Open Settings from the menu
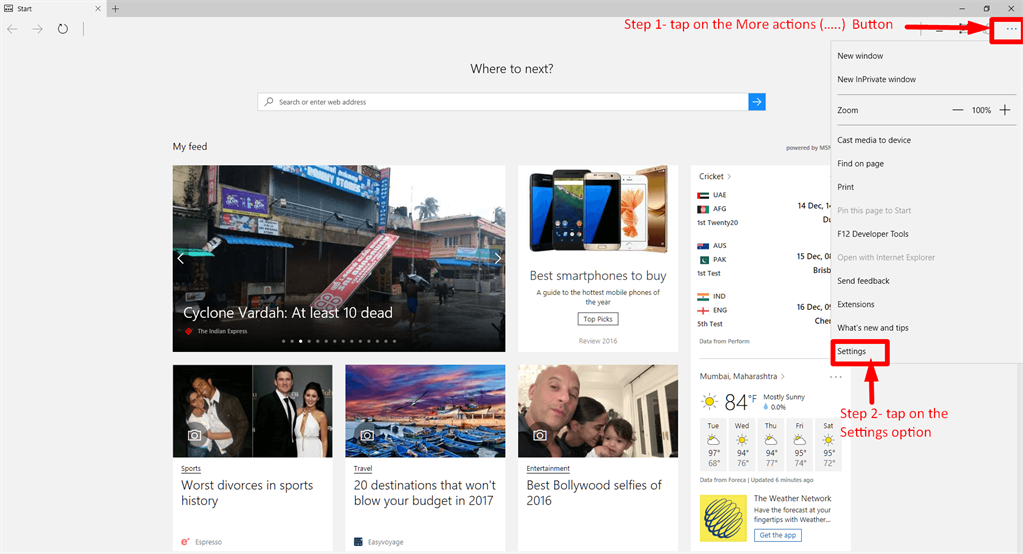The width and height of the screenshot is (1023, 554). (851, 352)
